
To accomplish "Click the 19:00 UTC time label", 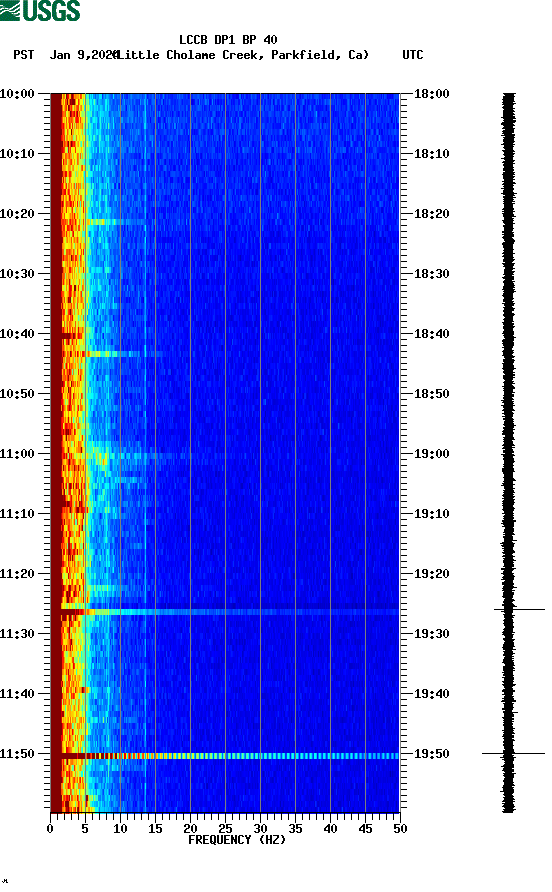I will tap(431, 454).
